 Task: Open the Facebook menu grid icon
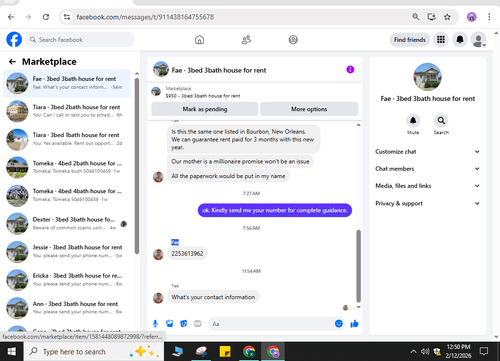point(441,40)
